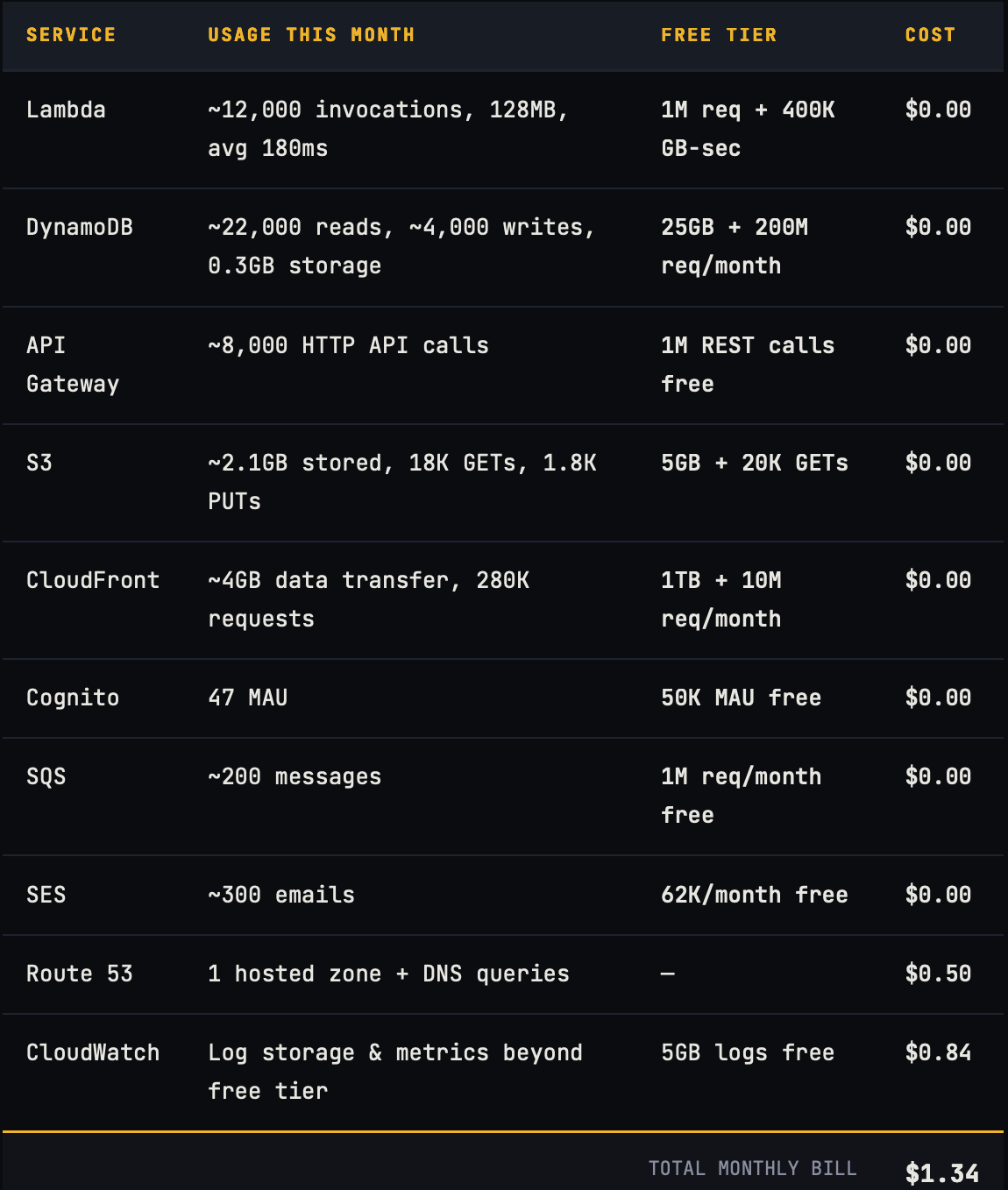The image size is (1008, 1190).
Task: Click the USAGE THIS MONTH column header
Action: tap(311, 35)
